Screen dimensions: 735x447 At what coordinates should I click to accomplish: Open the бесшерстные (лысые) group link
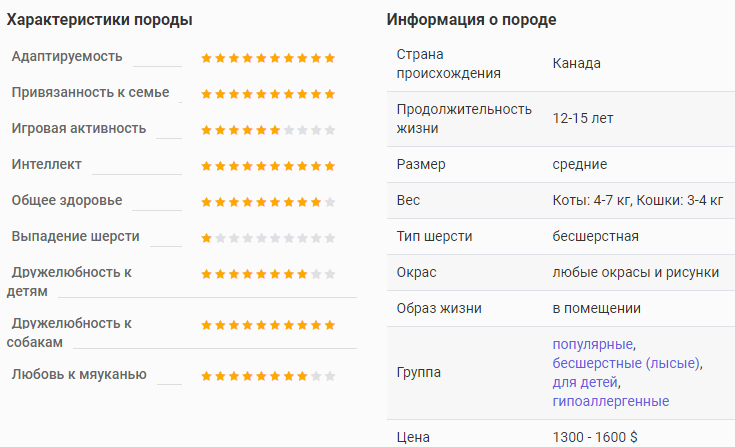626,363
